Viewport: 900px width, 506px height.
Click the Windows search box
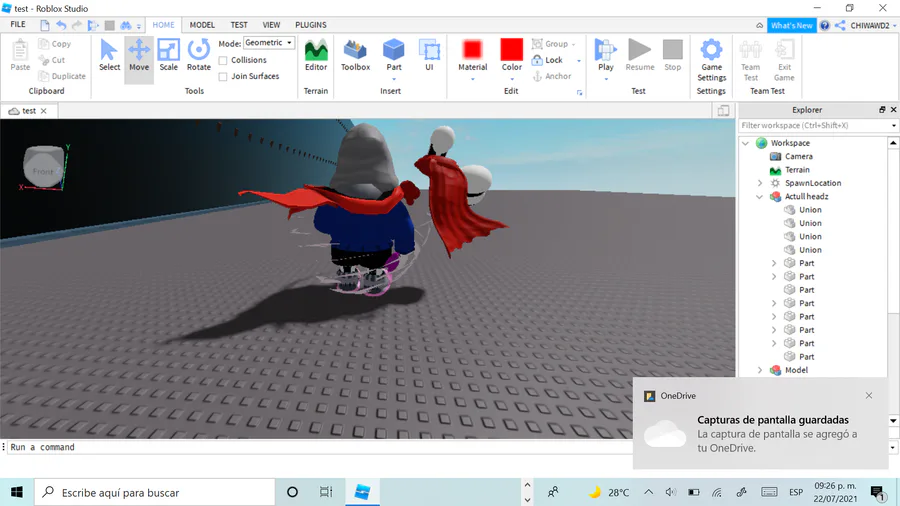(x=155, y=492)
